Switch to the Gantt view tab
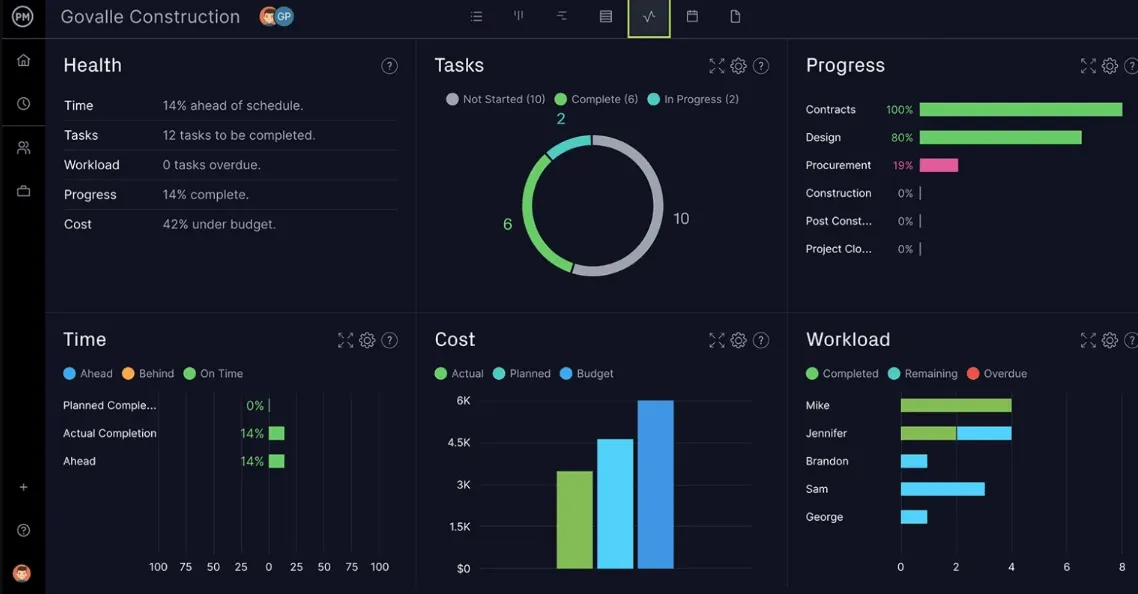This screenshot has height=594, width=1138. pyautogui.click(x=562, y=16)
